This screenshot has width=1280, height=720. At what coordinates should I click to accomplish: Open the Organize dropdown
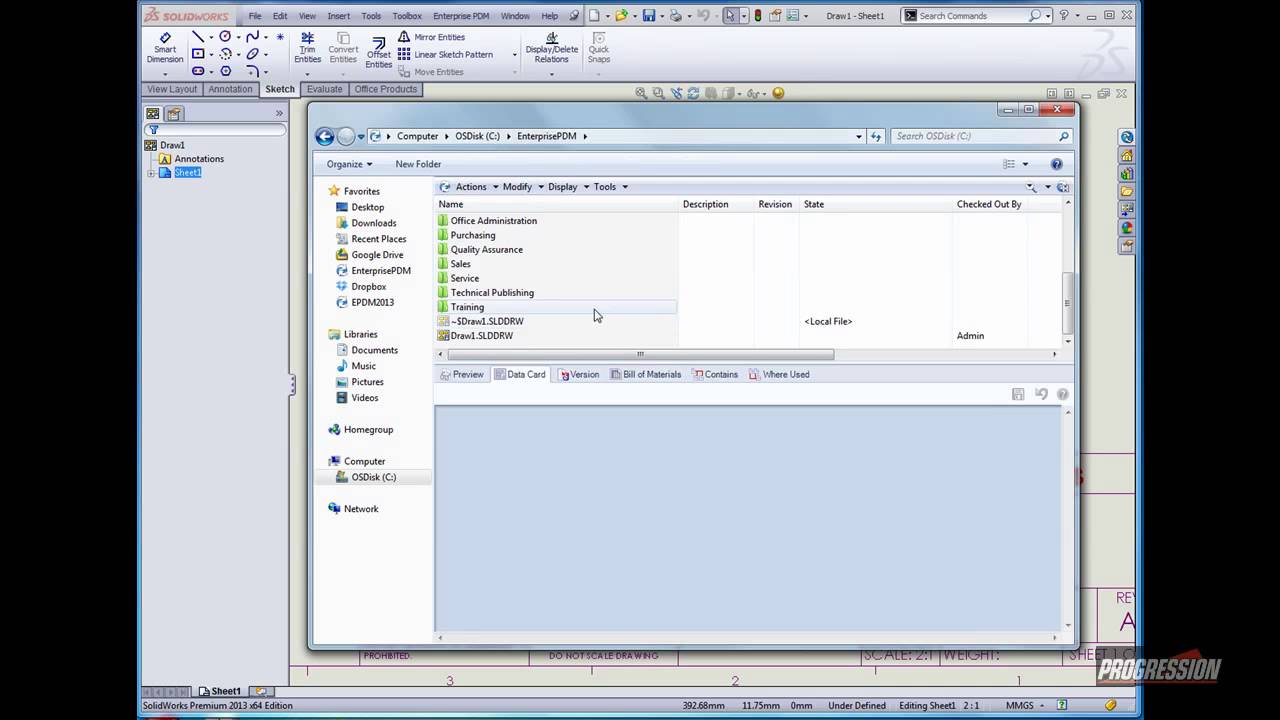(x=349, y=164)
